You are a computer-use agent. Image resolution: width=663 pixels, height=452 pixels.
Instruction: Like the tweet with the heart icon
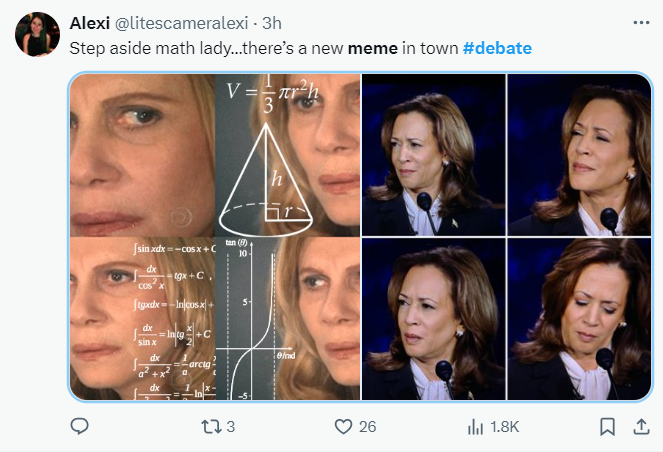point(344,427)
